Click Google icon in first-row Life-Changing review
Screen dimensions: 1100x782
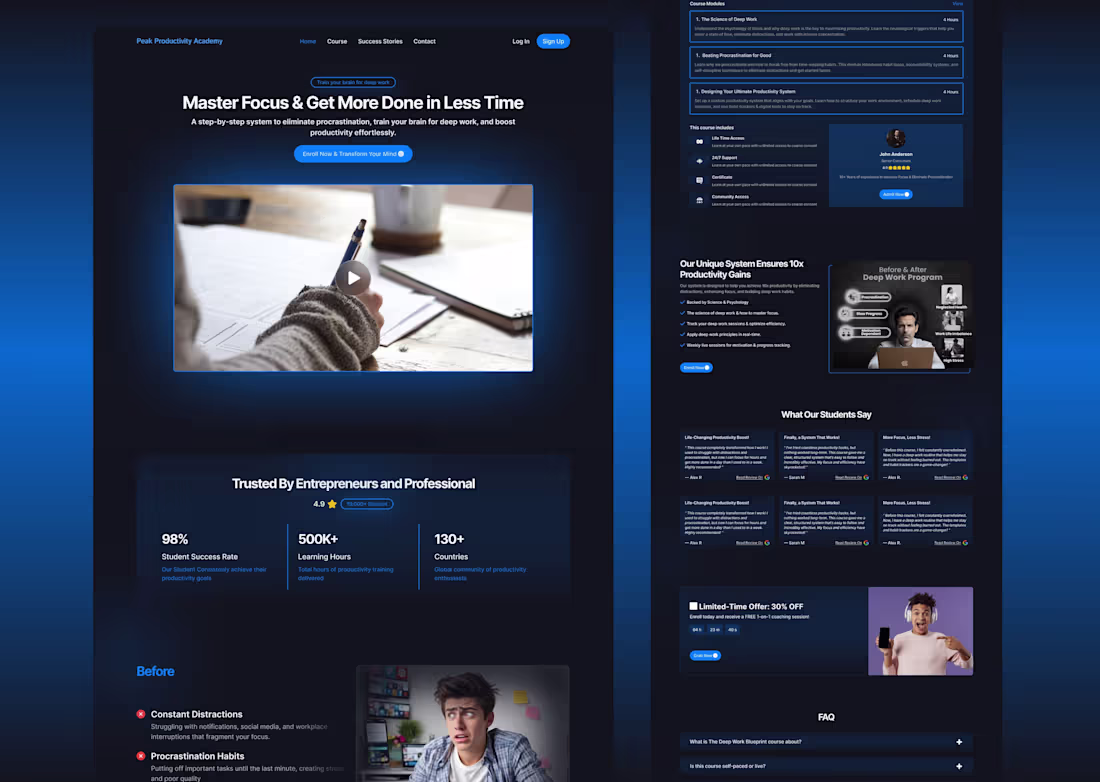pos(767,477)
